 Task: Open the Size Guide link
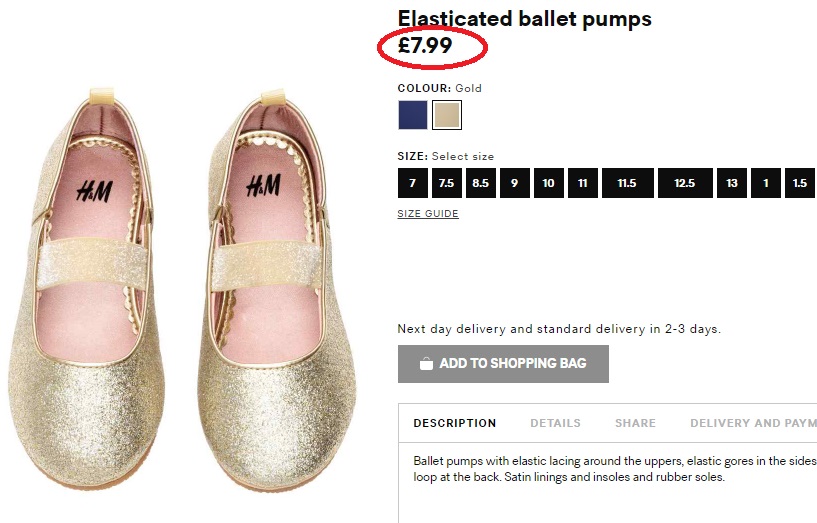(428, 214)
